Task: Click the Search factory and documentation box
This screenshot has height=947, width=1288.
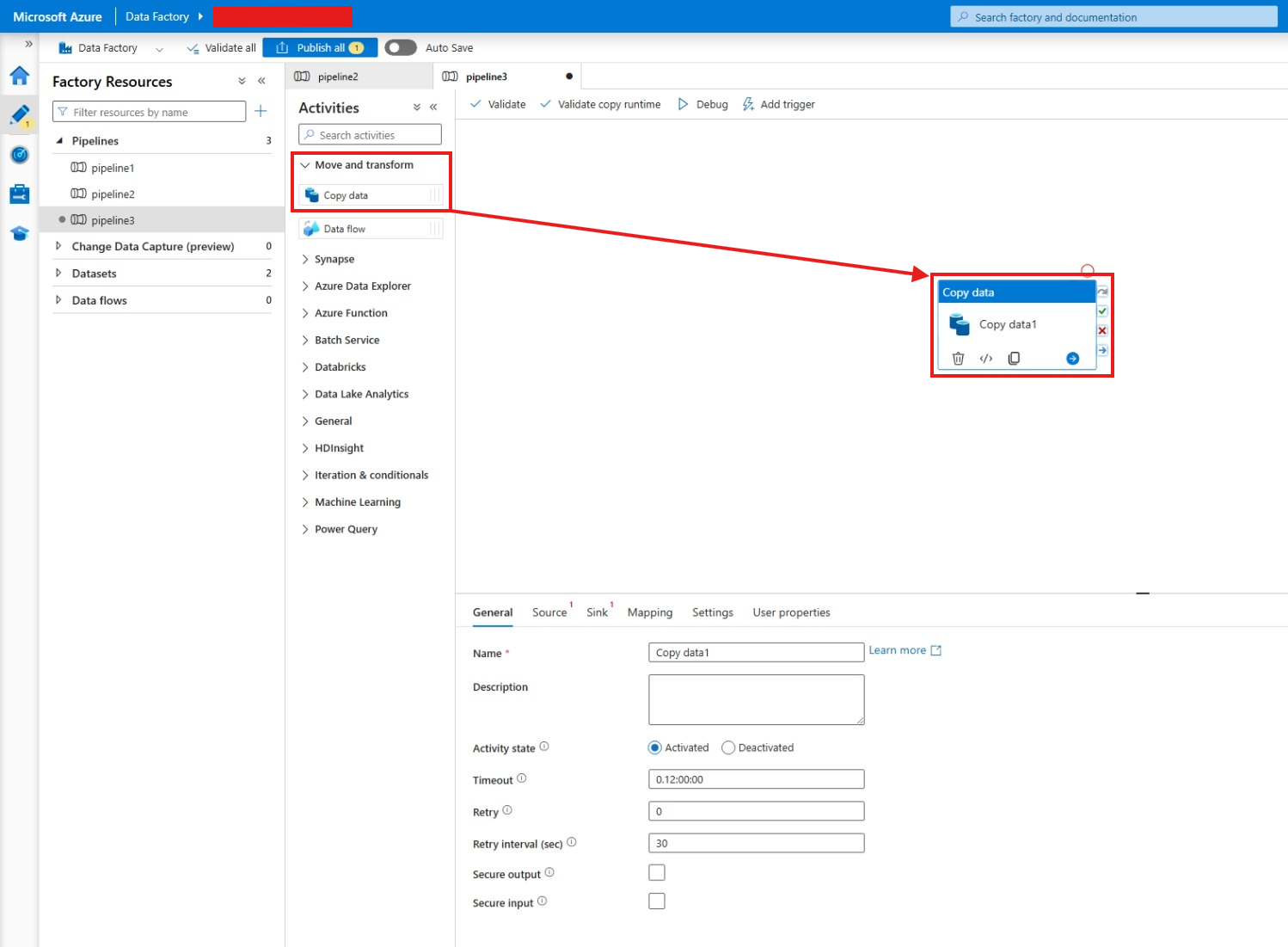Action: (x=1113, y=17)
